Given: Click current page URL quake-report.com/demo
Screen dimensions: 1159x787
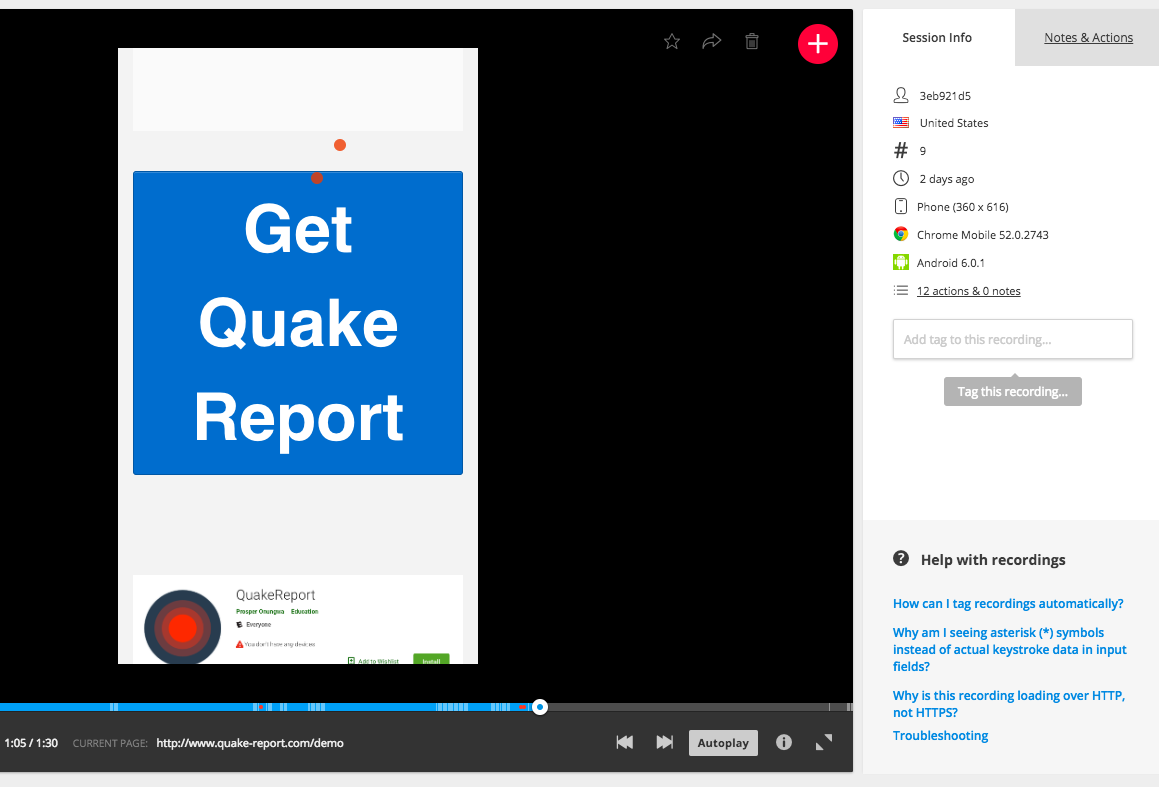Looking at the screenshot, I should click(x=250, y=743).
